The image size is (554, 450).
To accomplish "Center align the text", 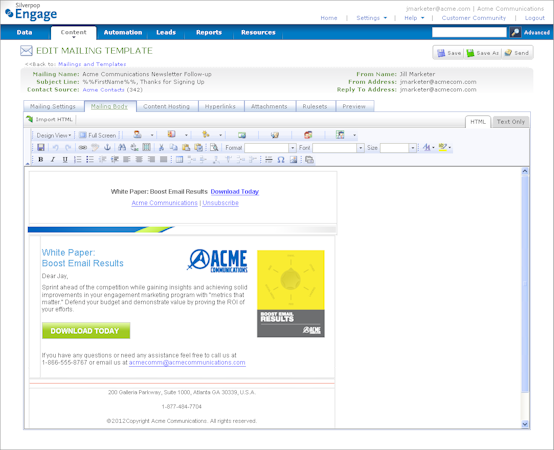I will [139, 159].
